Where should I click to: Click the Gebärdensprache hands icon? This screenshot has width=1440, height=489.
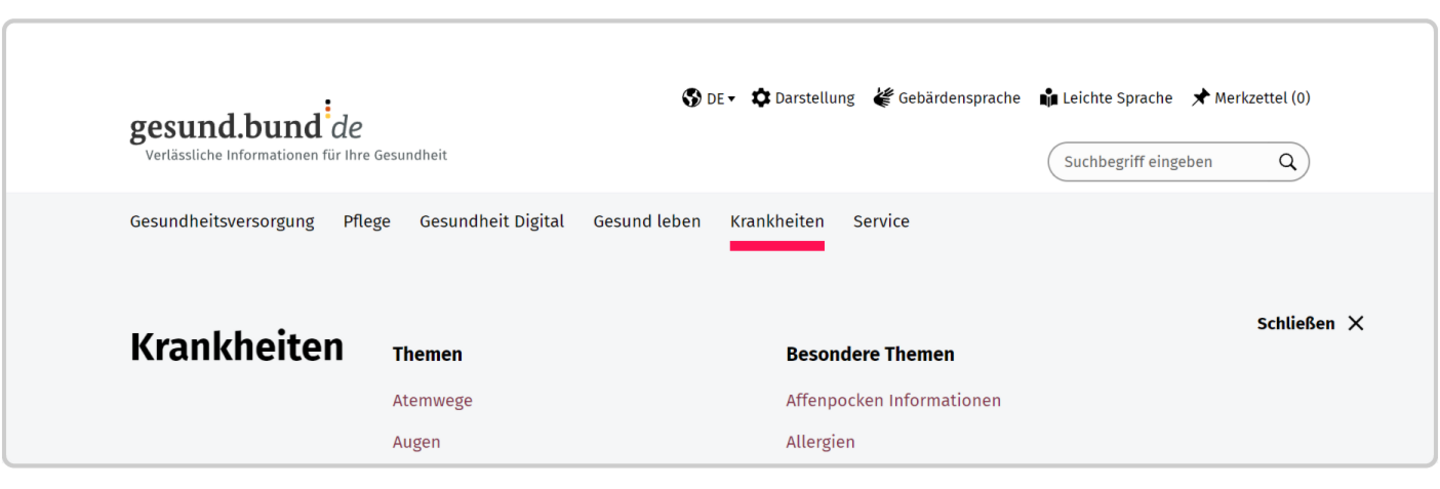click(883, 98)
